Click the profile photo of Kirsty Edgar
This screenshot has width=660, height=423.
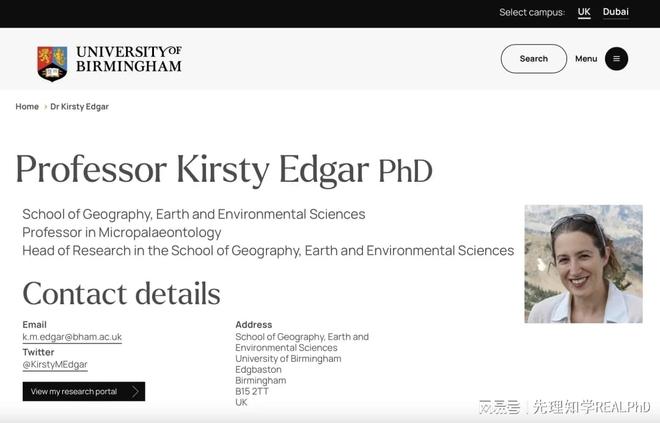point(583,264)
